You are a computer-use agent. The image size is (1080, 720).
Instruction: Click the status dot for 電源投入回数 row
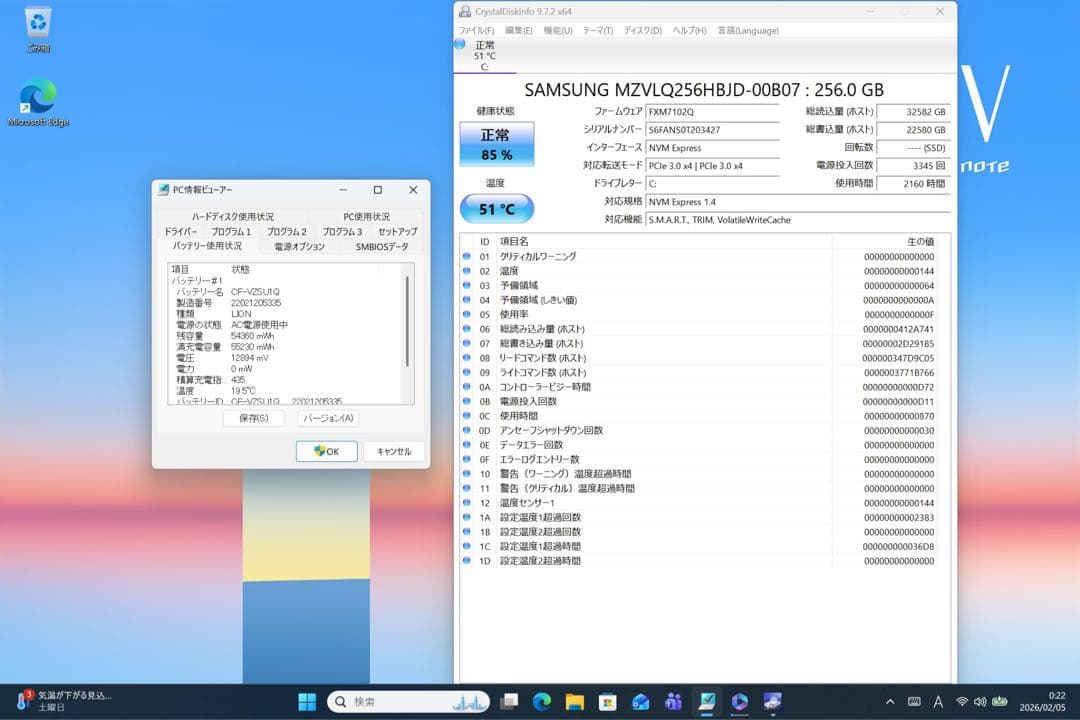tap(465, 401)
